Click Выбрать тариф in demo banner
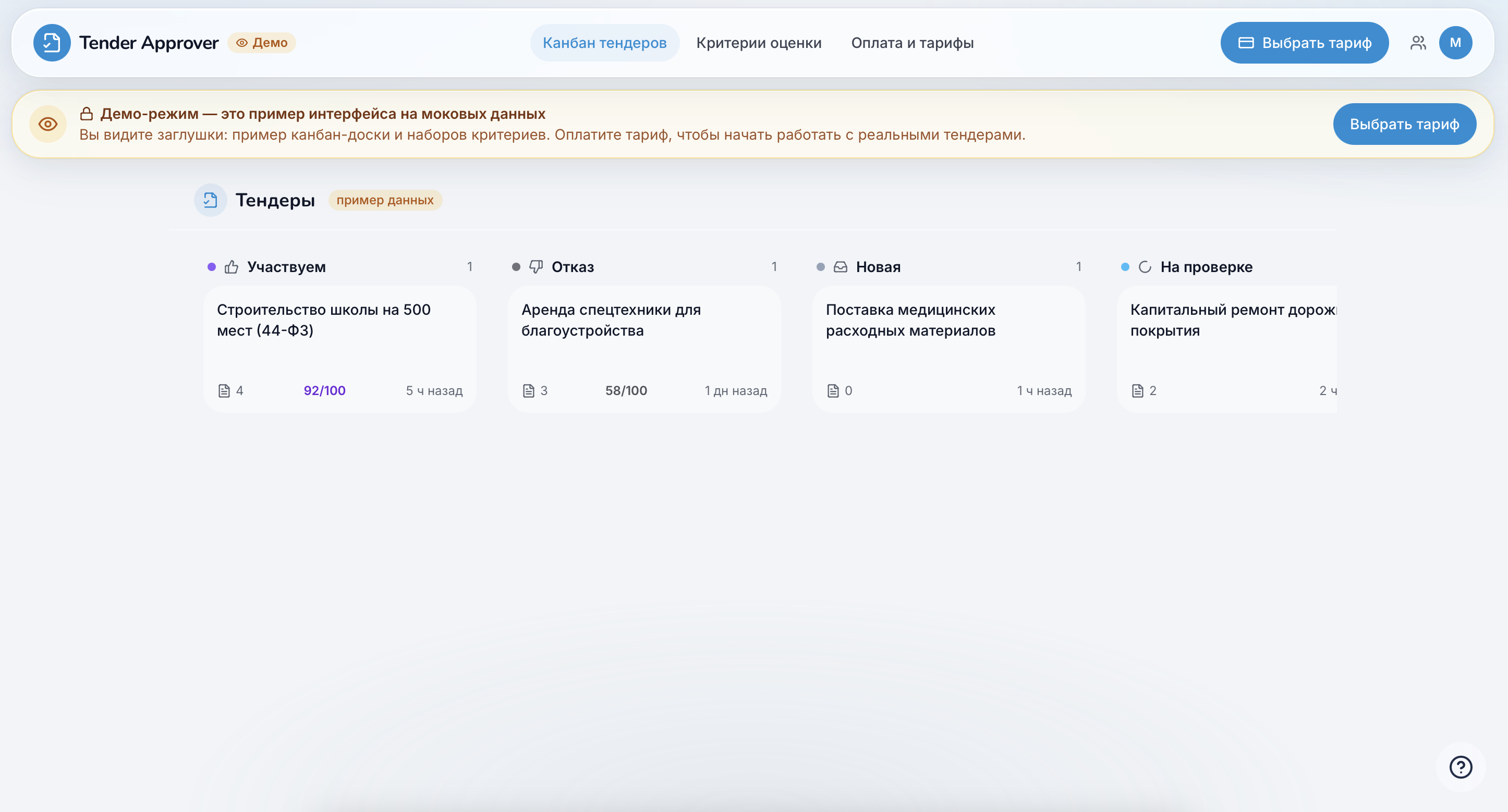 coord(1404,124)
